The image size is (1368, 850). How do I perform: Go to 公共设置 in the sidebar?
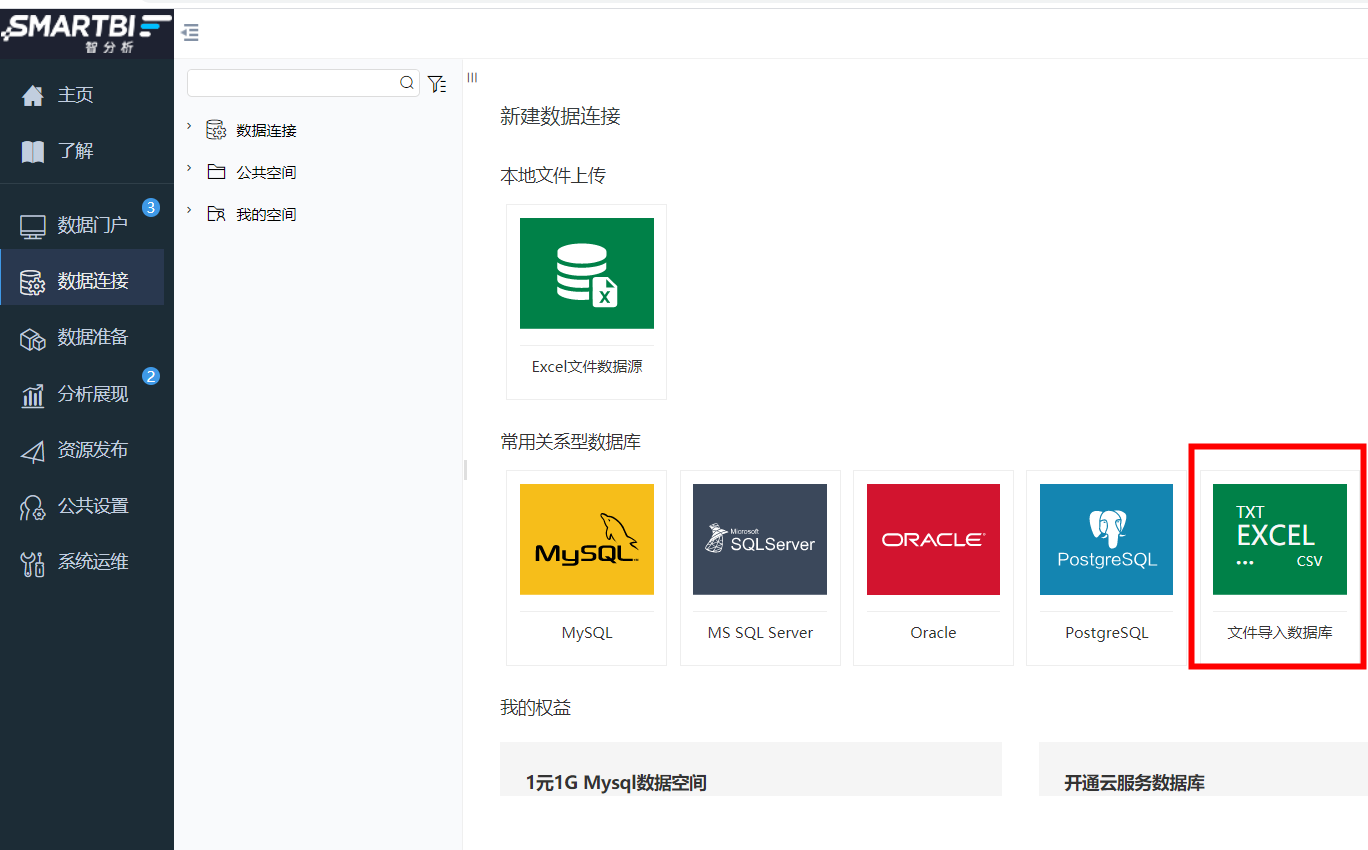93,507
